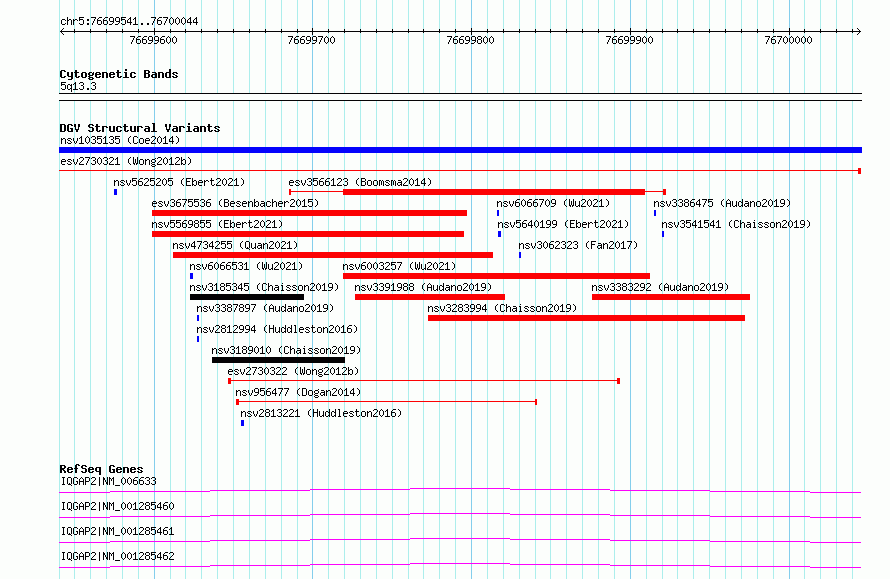Open the nsv3391988 (Audano2019) label
Viewport: 890px width, 579px height.
coord(423,287)
